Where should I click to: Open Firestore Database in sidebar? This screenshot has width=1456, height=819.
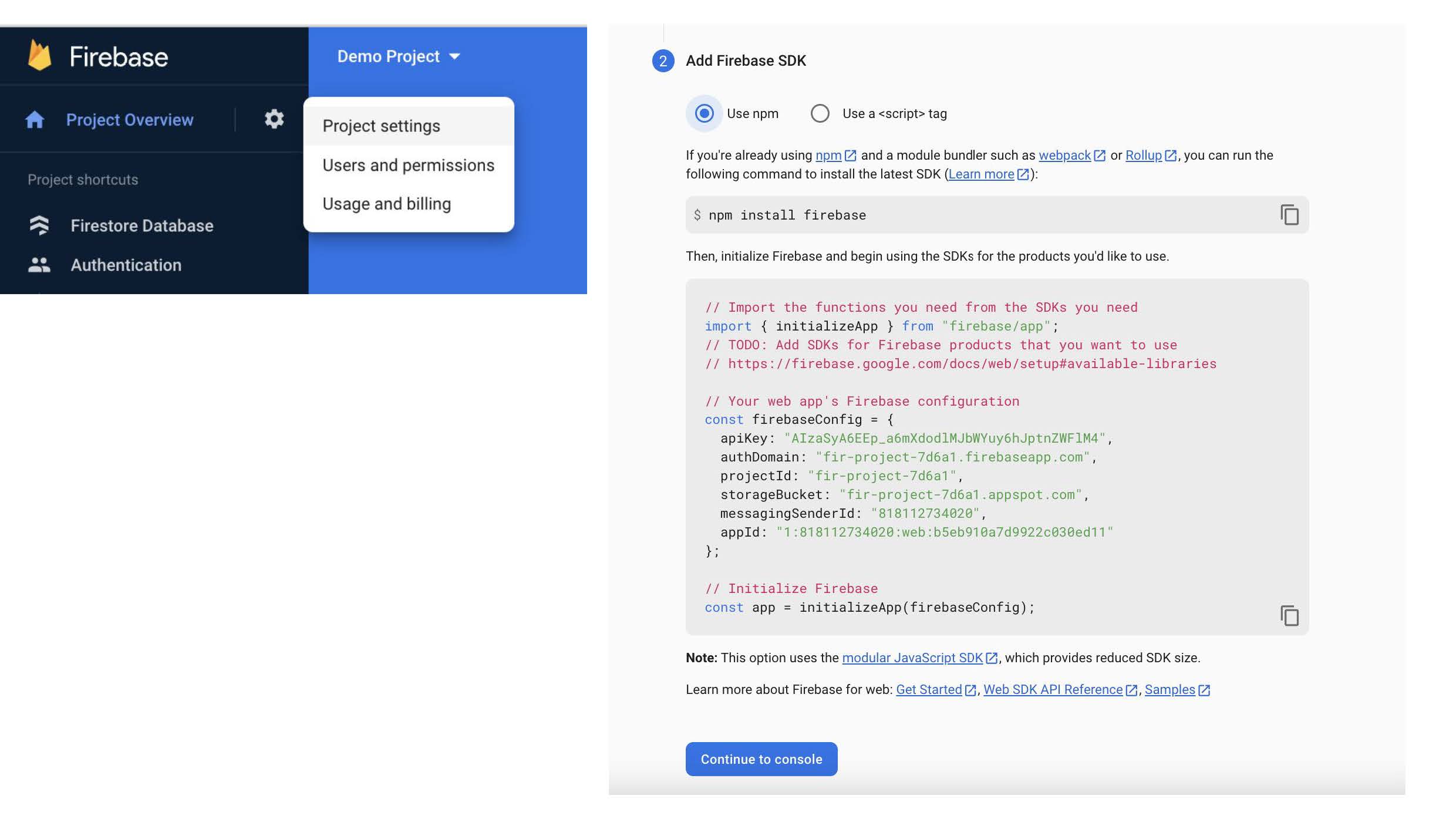click(142, 225)
